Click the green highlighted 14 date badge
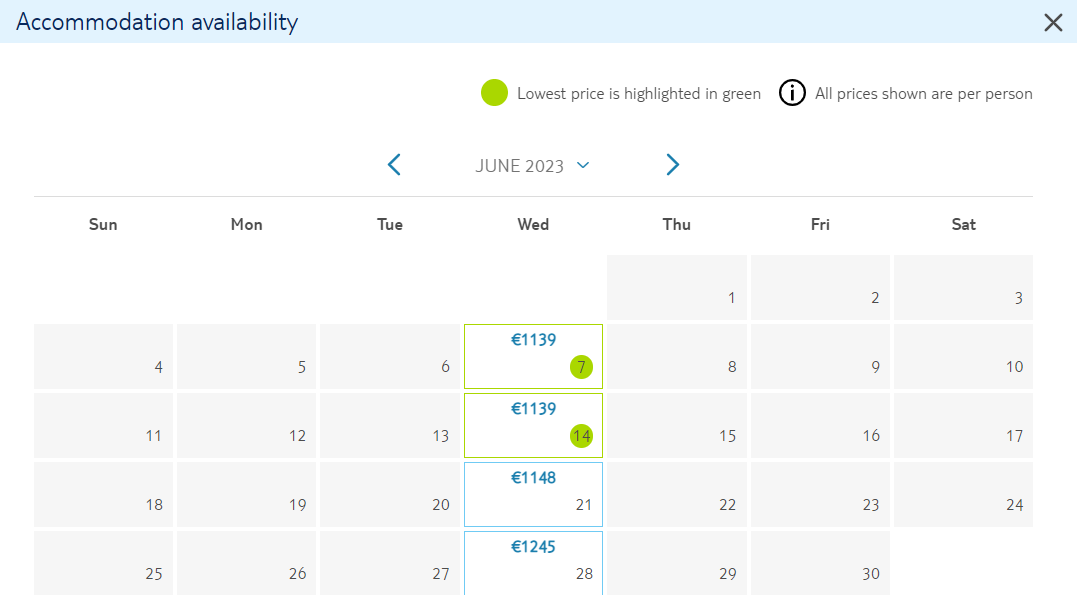This screenshot has width=1077, height=604. point(581,436)
